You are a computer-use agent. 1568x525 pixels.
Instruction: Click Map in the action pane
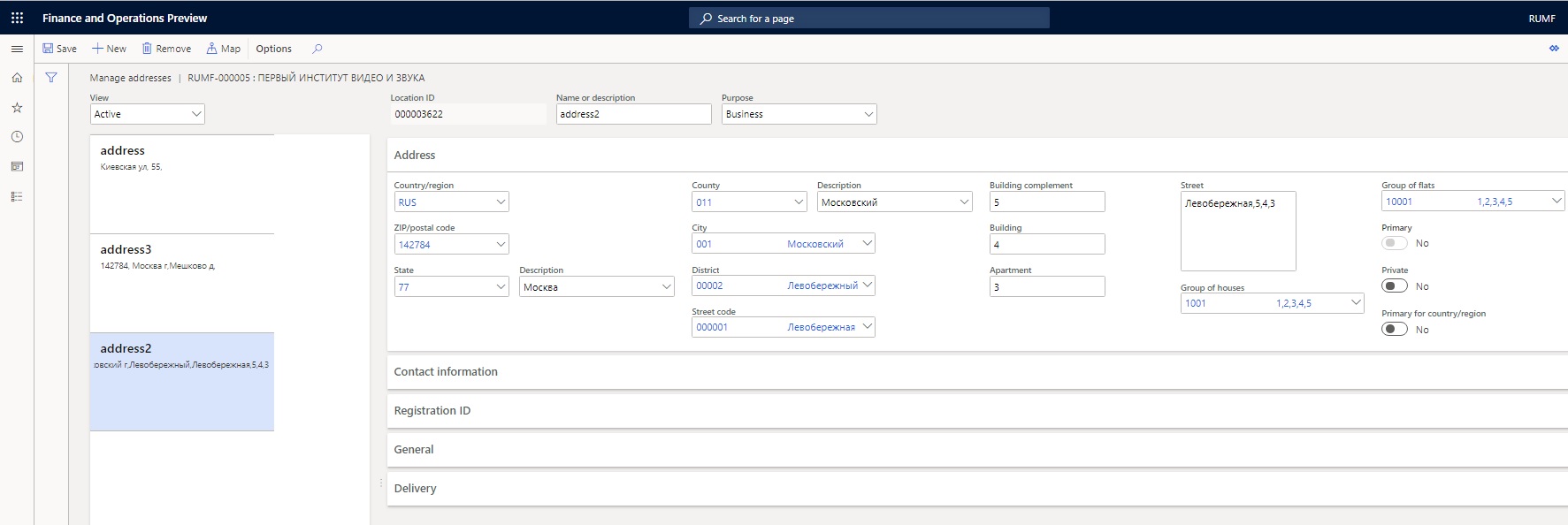[x=224, y=49]
